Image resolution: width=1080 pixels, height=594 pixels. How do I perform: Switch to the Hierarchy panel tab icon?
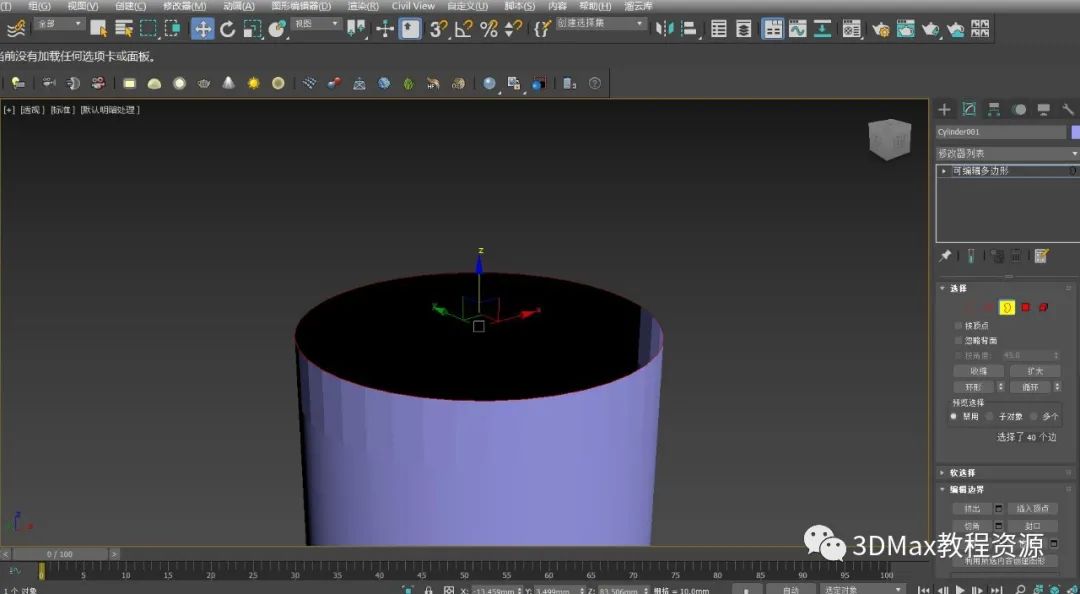click(x=994, y=109)
